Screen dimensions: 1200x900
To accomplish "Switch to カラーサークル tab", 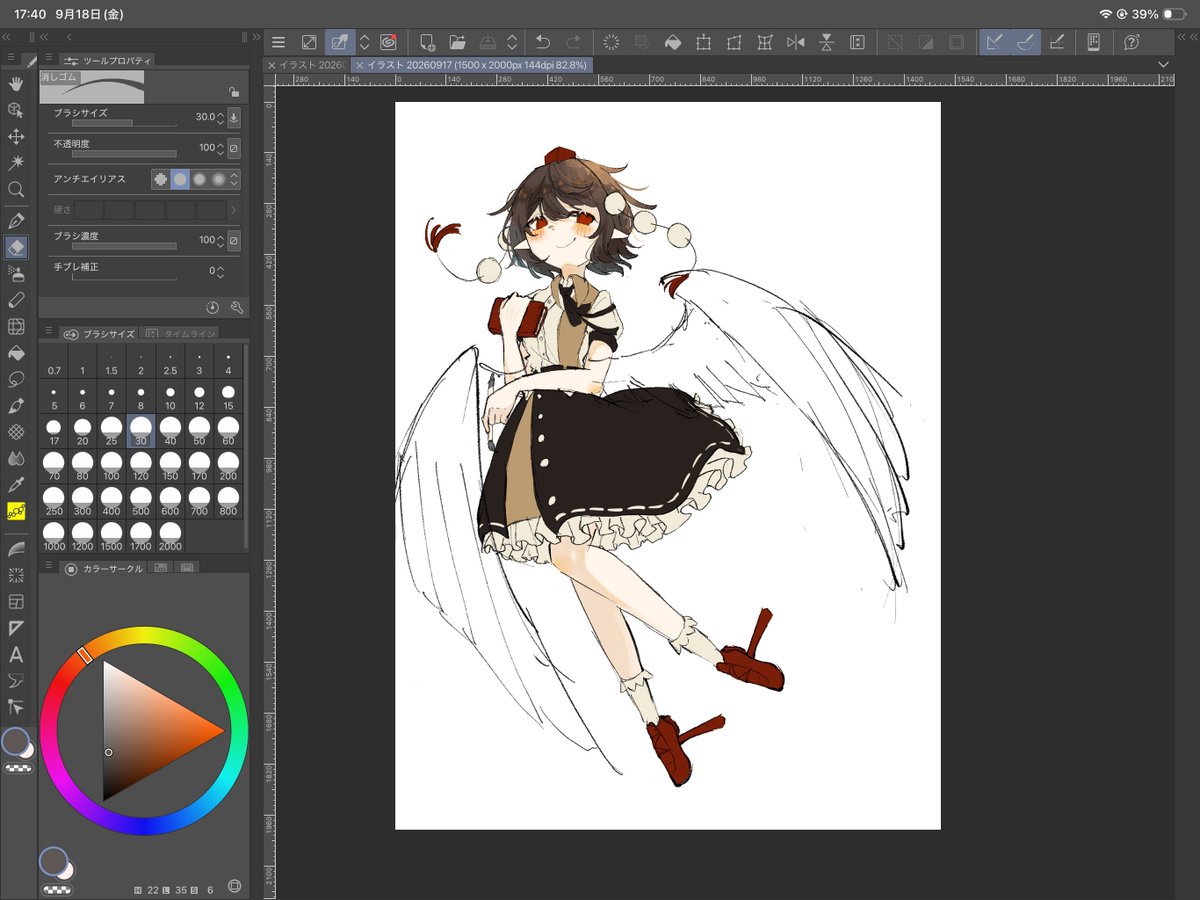I will tap(104, 568).
